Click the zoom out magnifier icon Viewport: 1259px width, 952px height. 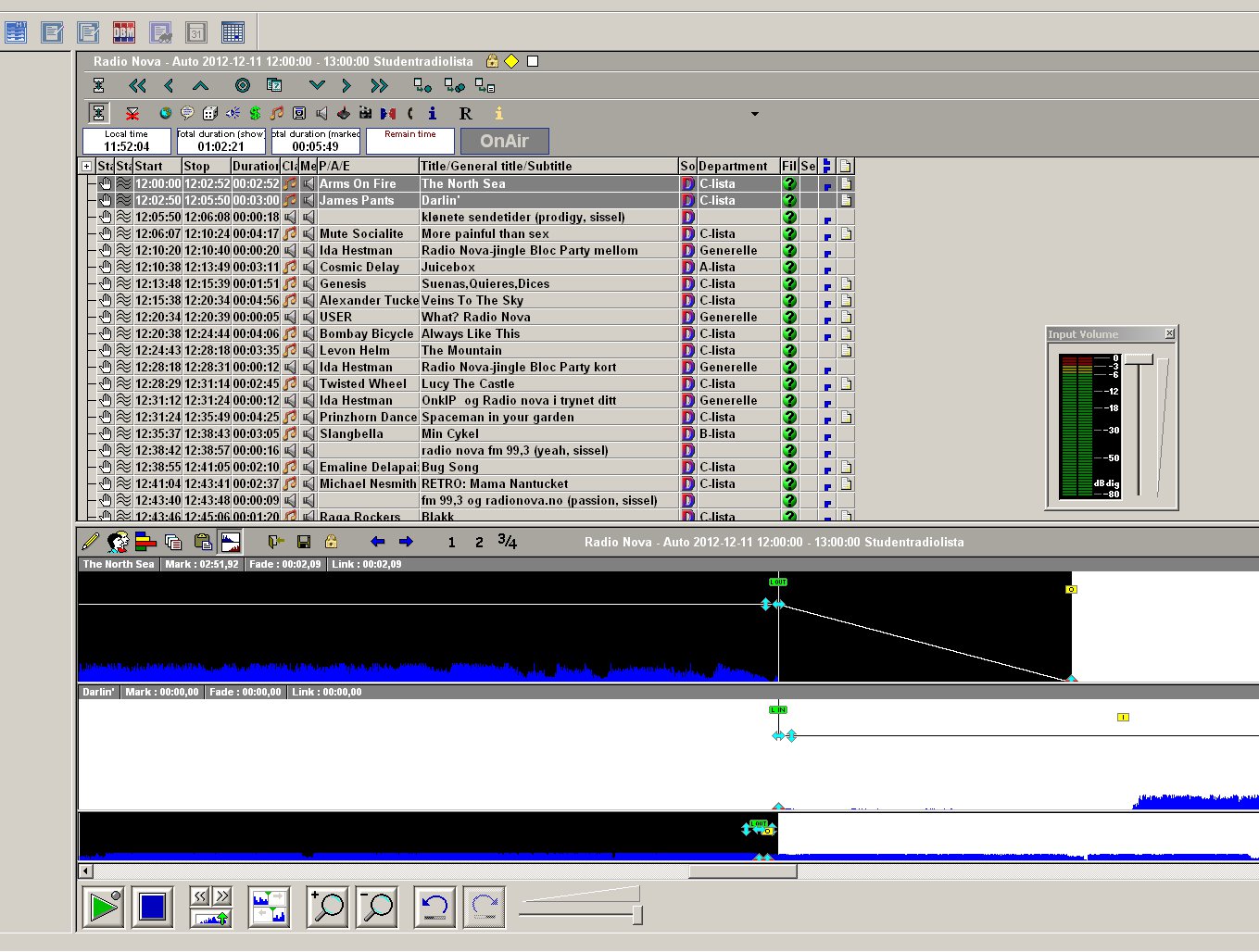click(x=376, y=908)
